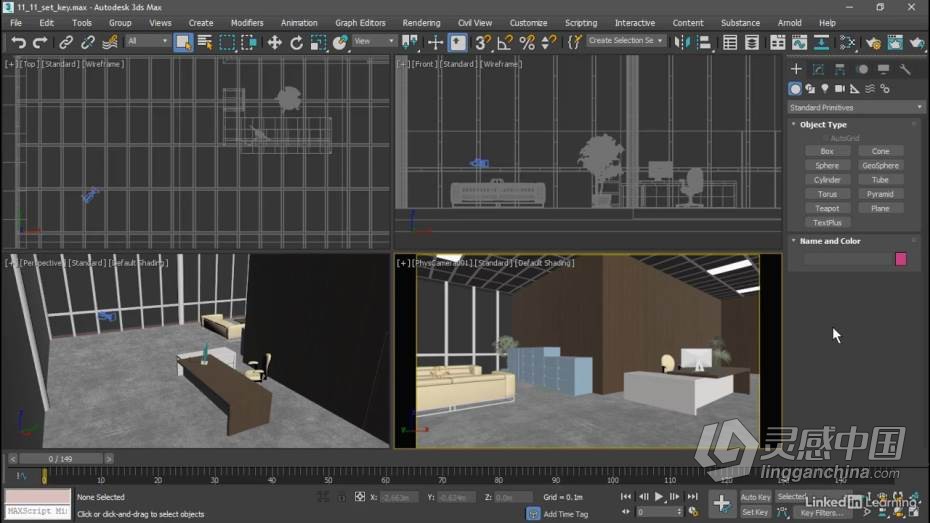Activate Unlink Selection tool
Screen dimensions: 930x523
click(88, 42)
